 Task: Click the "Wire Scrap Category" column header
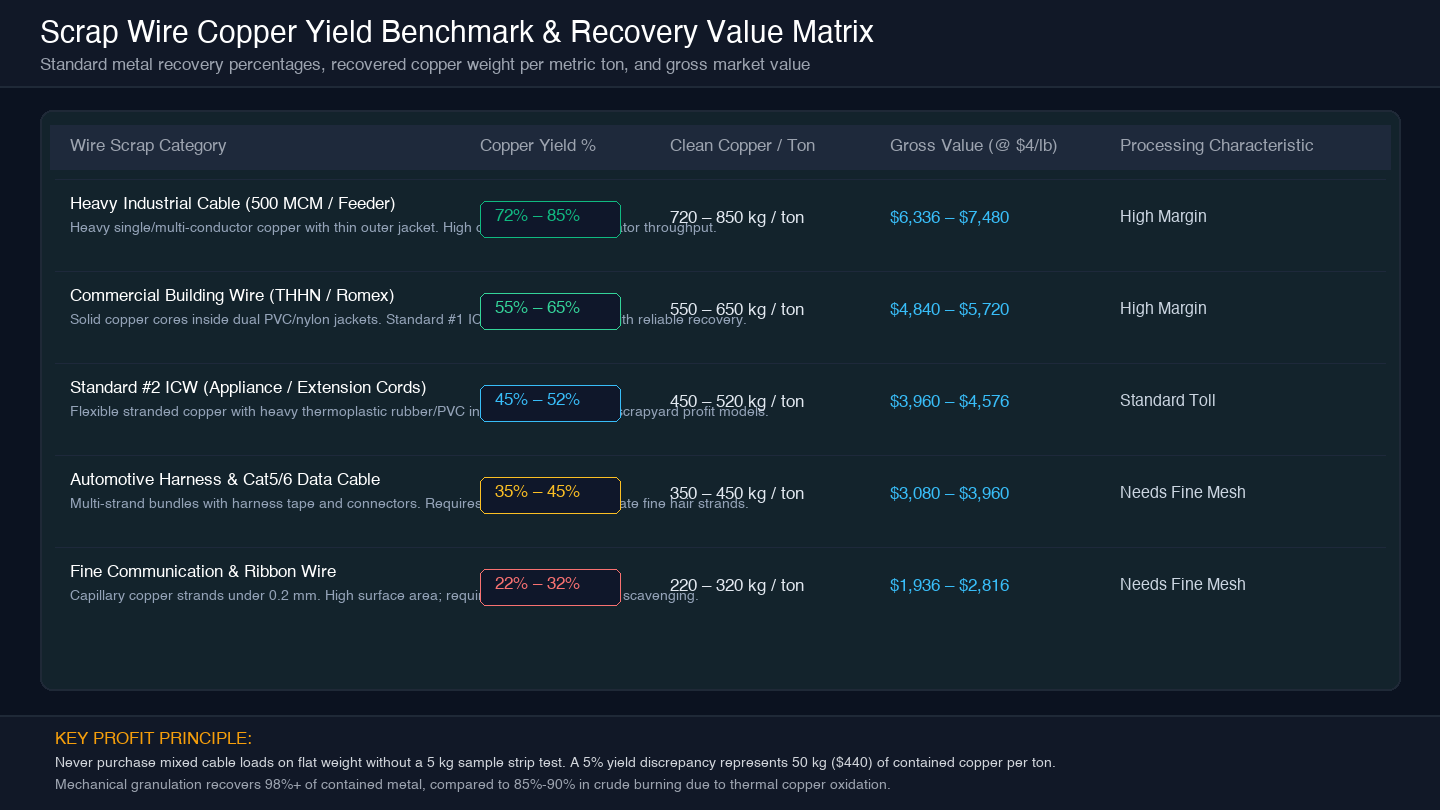pyautogui.click(x=148, y=146)
